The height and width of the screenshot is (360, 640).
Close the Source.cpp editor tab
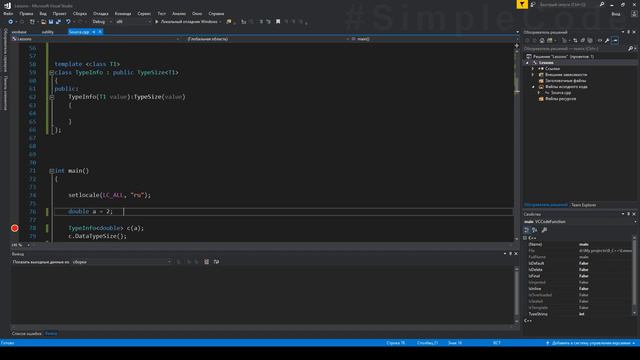pos(100,32)
